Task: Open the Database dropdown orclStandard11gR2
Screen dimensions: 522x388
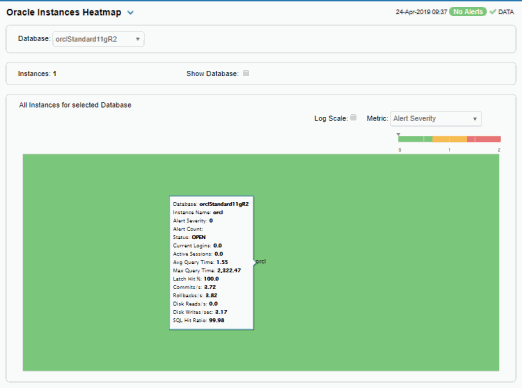Action: pos(98,39)
